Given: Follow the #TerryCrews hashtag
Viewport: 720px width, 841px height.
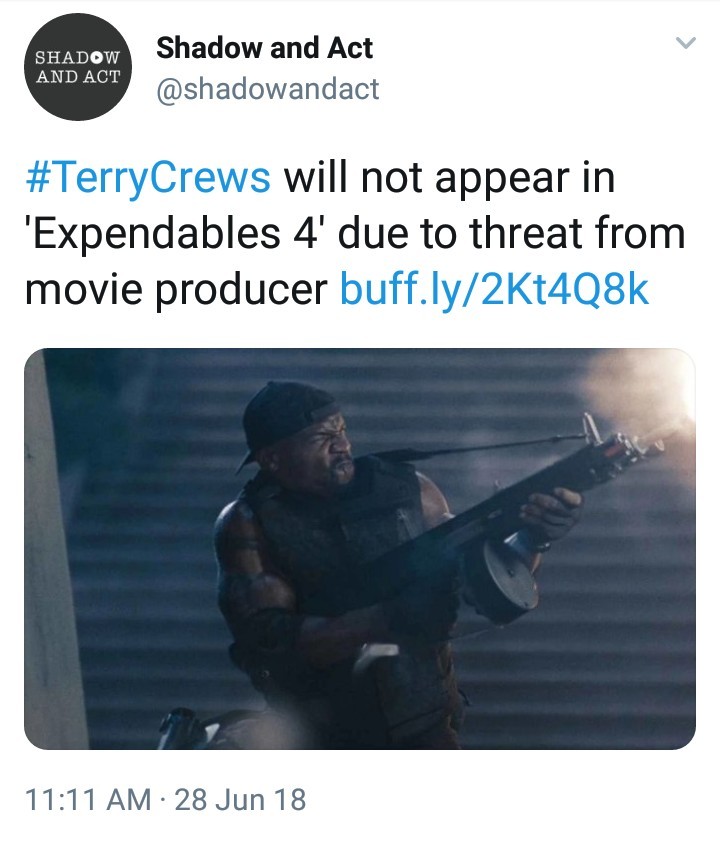Looking at the screenshot, I should [148, 178].
